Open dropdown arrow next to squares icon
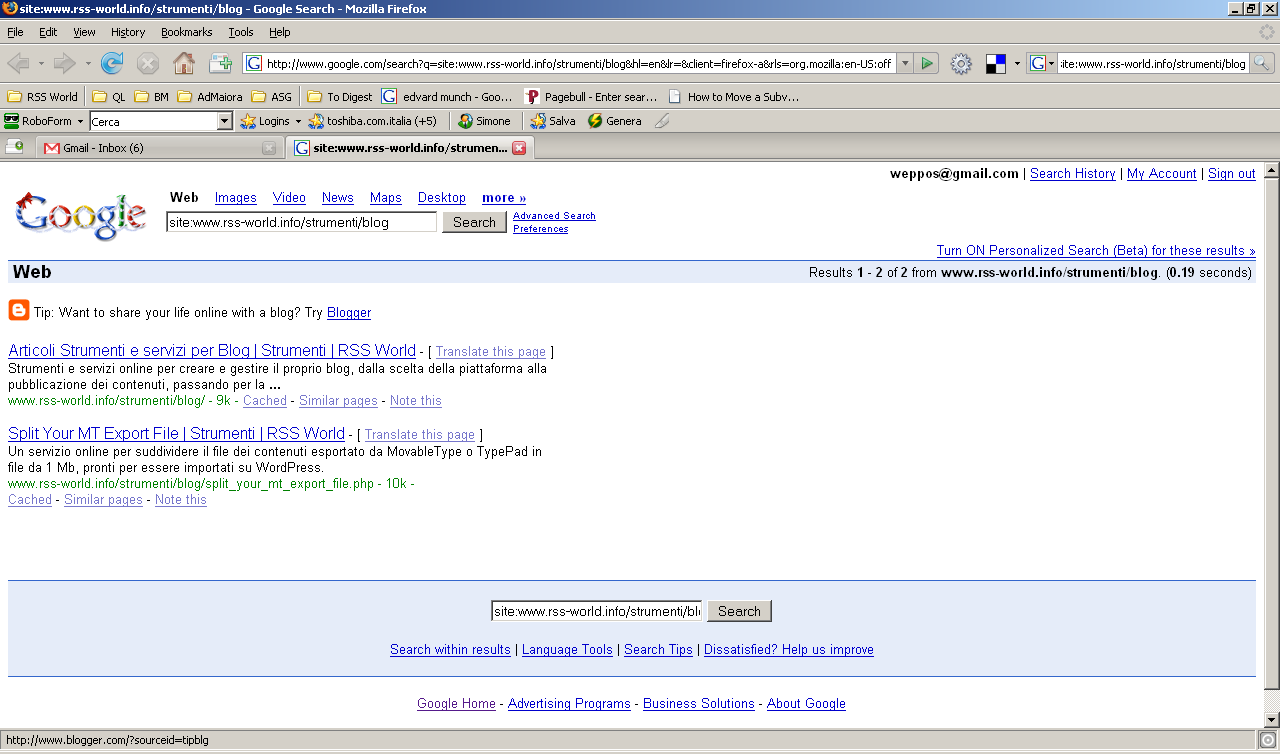The image size is (1280, 754). (x=1017, y=64)
